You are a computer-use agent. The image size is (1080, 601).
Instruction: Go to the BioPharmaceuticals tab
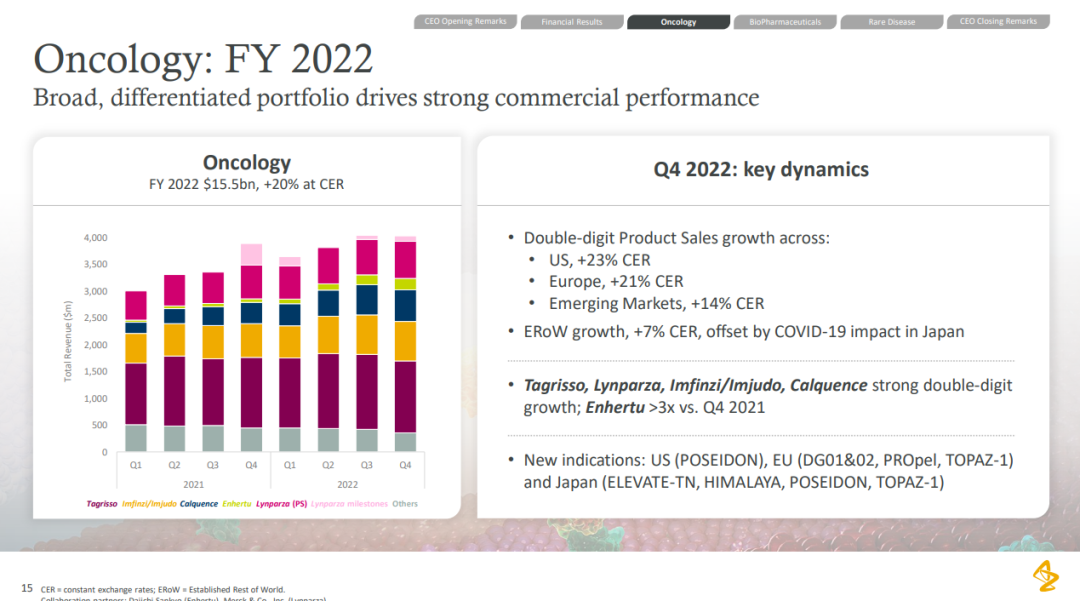click(785, 22)
